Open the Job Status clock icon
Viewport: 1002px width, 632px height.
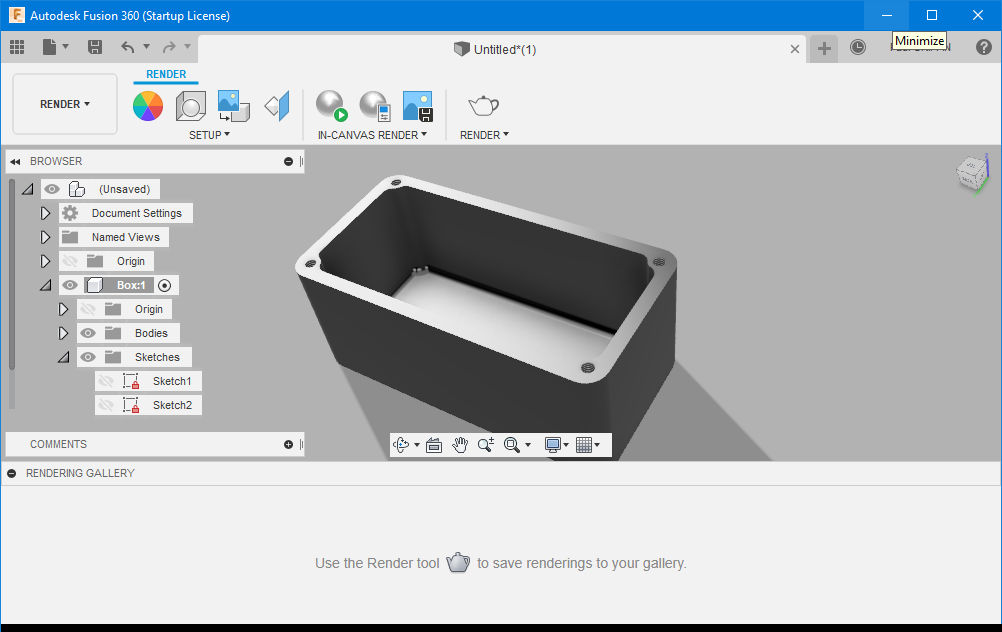coord(858,47)
